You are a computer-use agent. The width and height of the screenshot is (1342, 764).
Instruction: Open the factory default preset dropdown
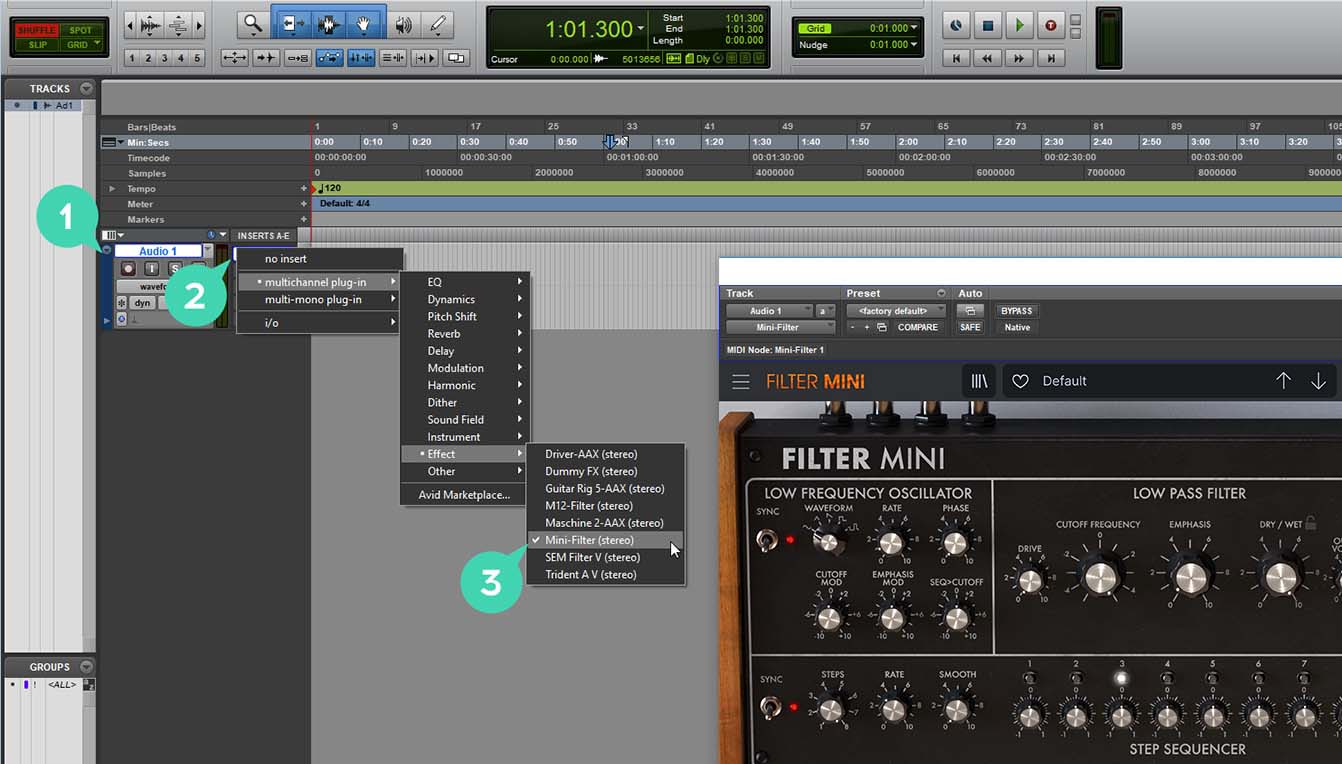896,311
